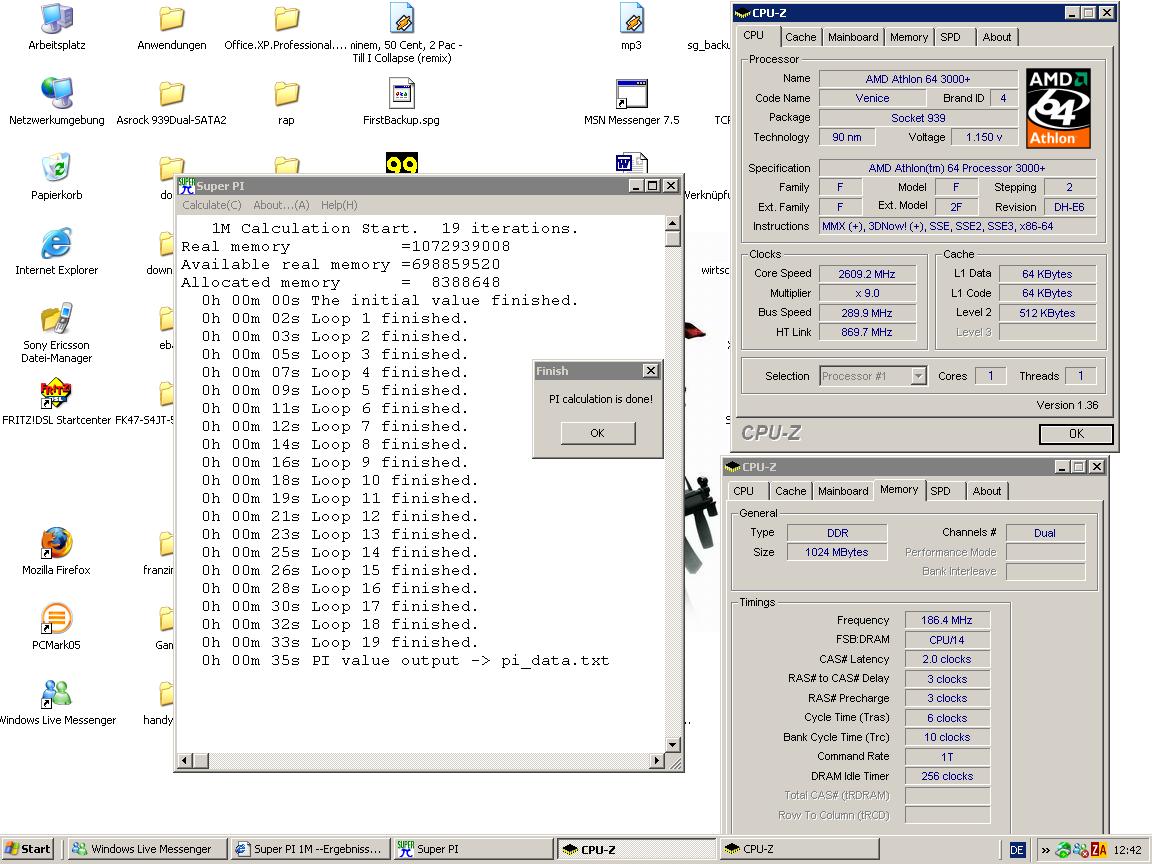Image resolution: width=1152 pixels, height=864 pixels.
Task: Click the Windows Start button
Action: pos(28,849)
